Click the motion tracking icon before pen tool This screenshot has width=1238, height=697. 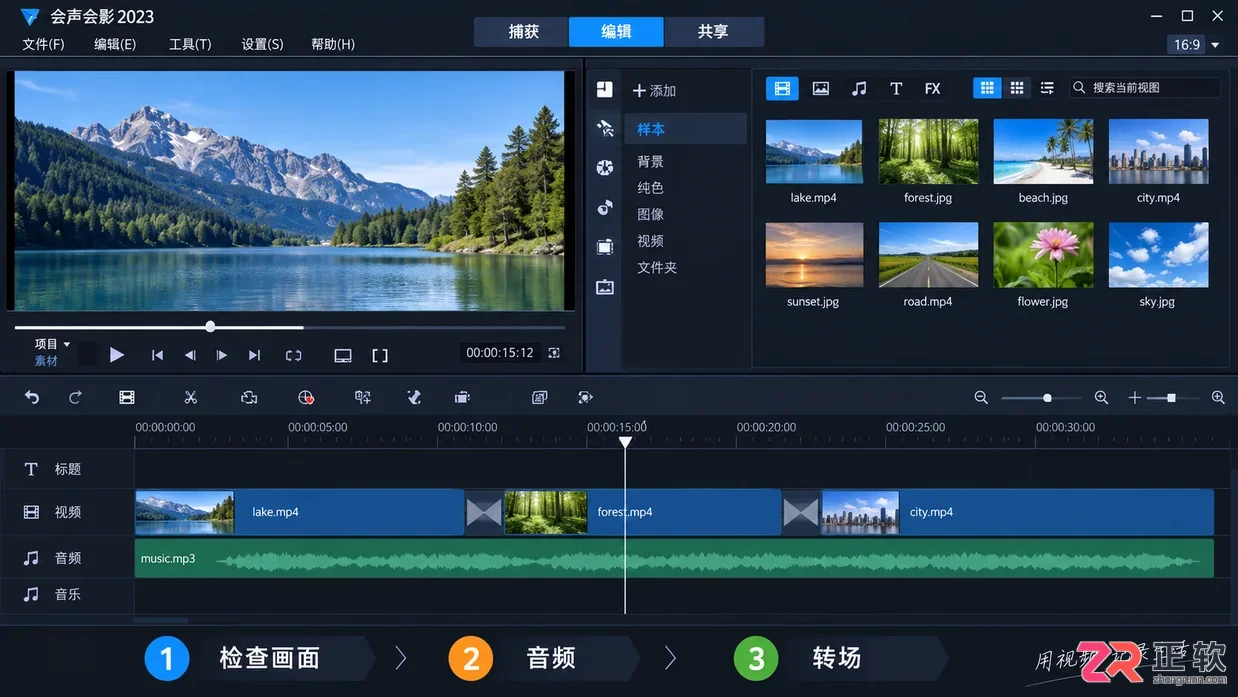point(363,397)
